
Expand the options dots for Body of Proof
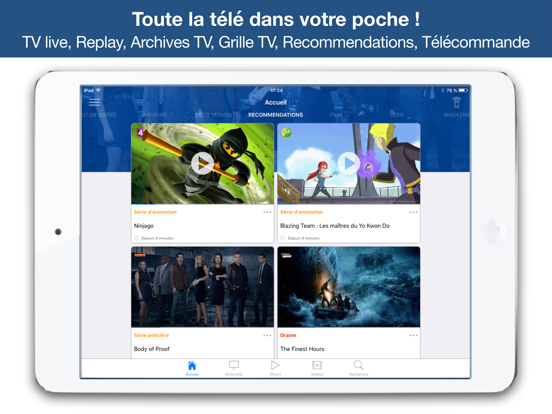tap(267, 335)
